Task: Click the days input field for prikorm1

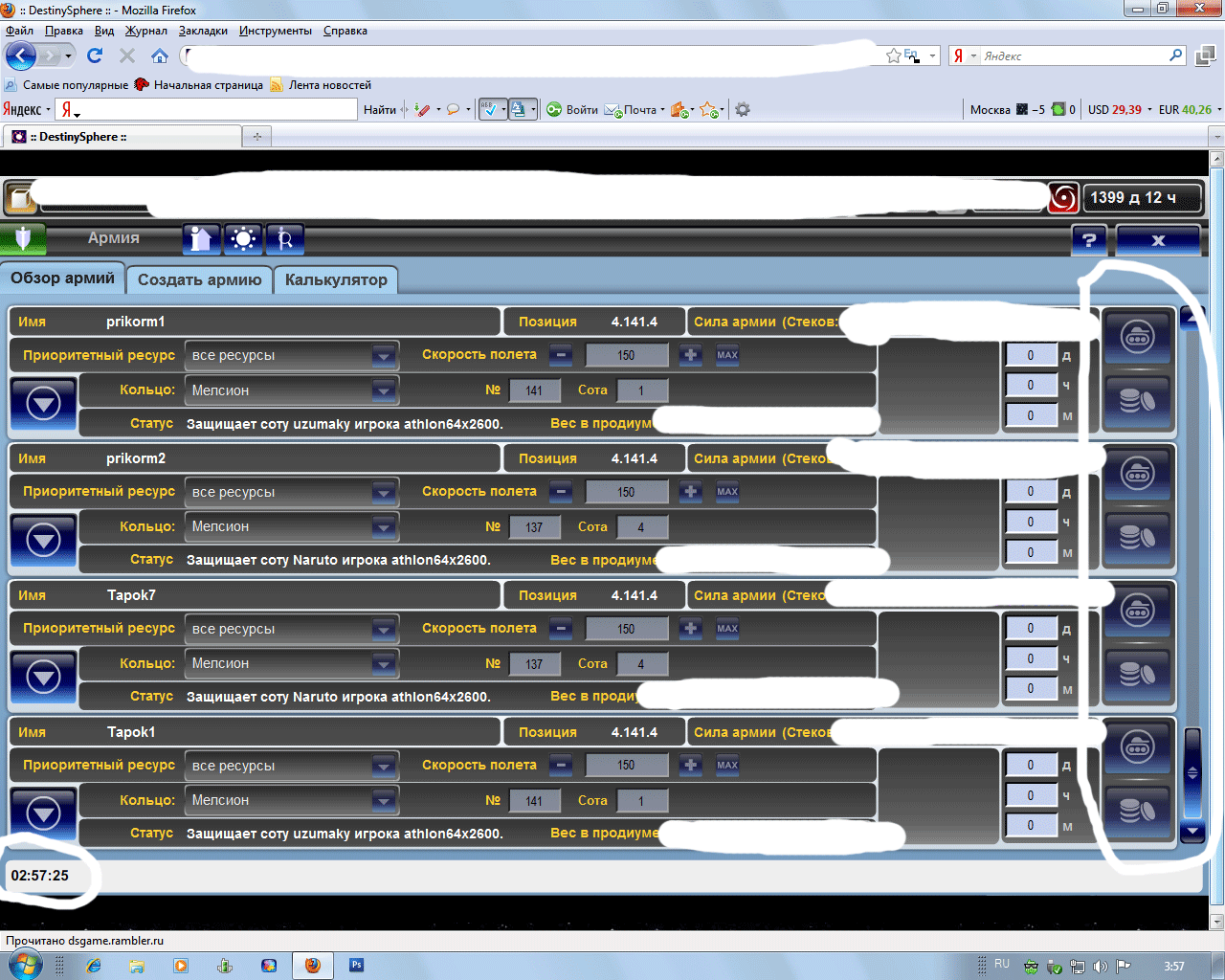Action: (1031, 355)
